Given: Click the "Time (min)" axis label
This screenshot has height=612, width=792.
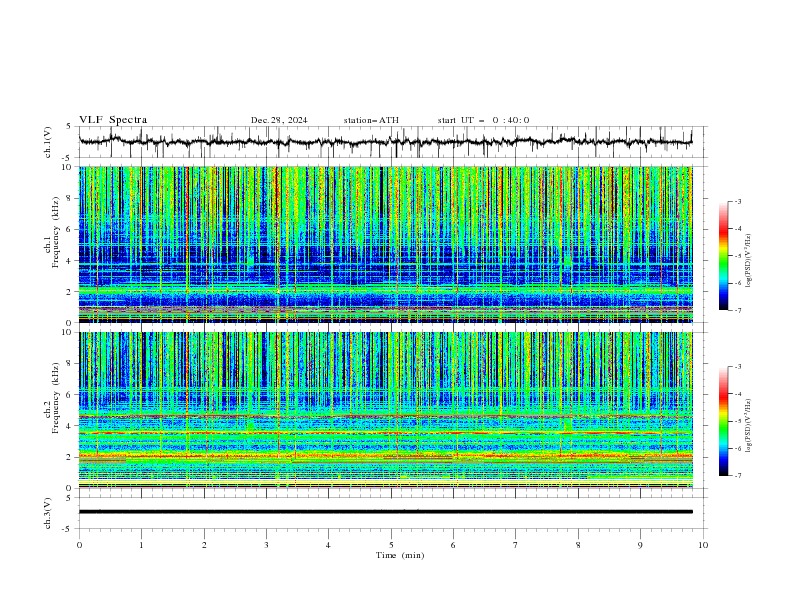Looking at the screenshot, I should [400, 555].
